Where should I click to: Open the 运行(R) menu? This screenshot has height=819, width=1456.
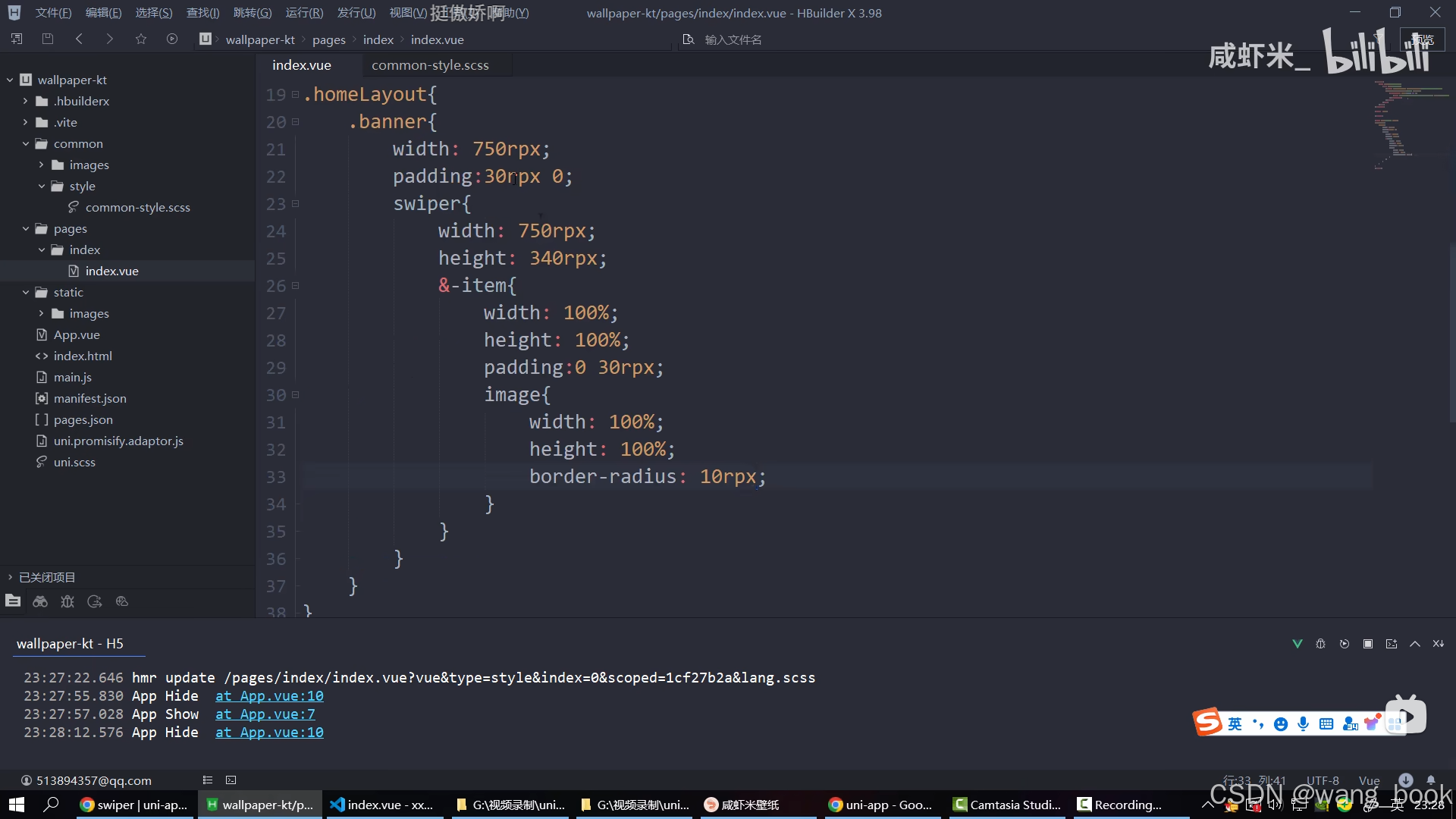click(304, 13)
